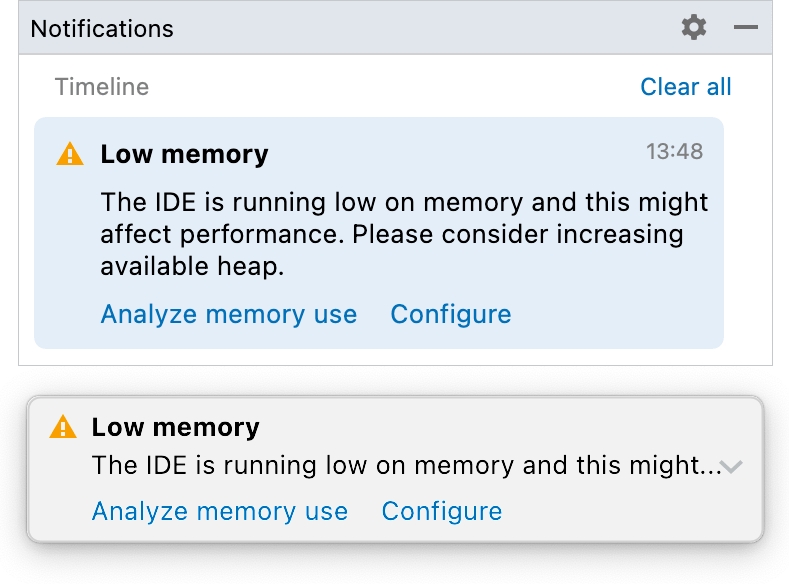Image resolution: width=789 pixels, height=584 pixels.
Task: Select the Timeline section label
Action: pyautogui.click(x=102, y=87)
